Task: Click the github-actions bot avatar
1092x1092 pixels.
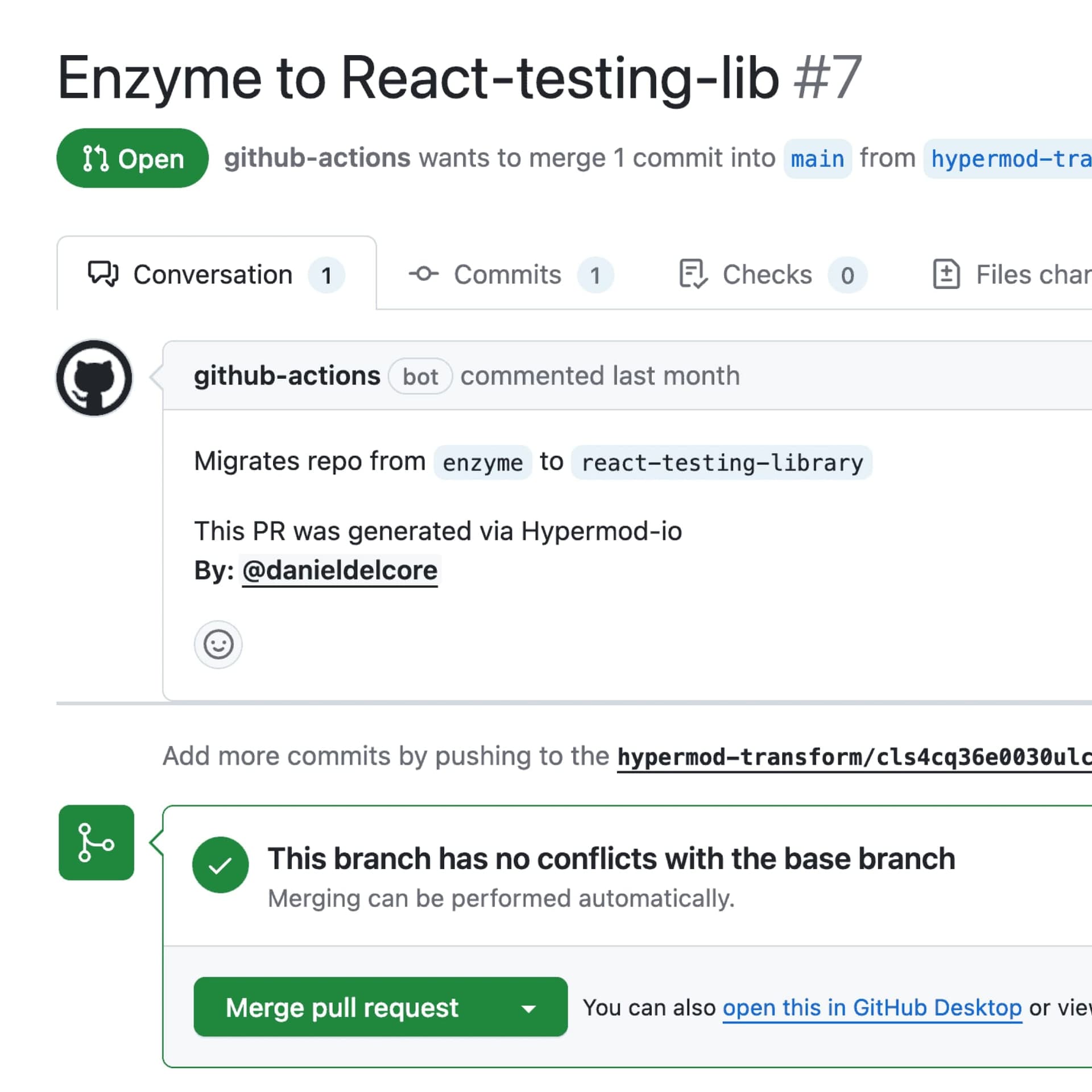Action: point(94,378)
